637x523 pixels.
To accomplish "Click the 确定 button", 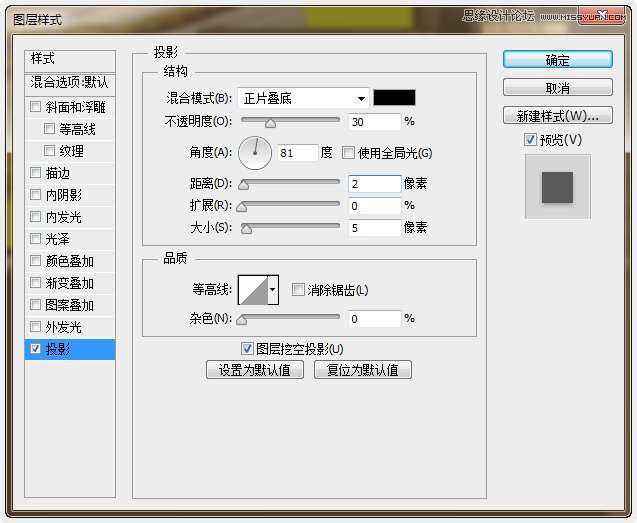I will (557, 60).
